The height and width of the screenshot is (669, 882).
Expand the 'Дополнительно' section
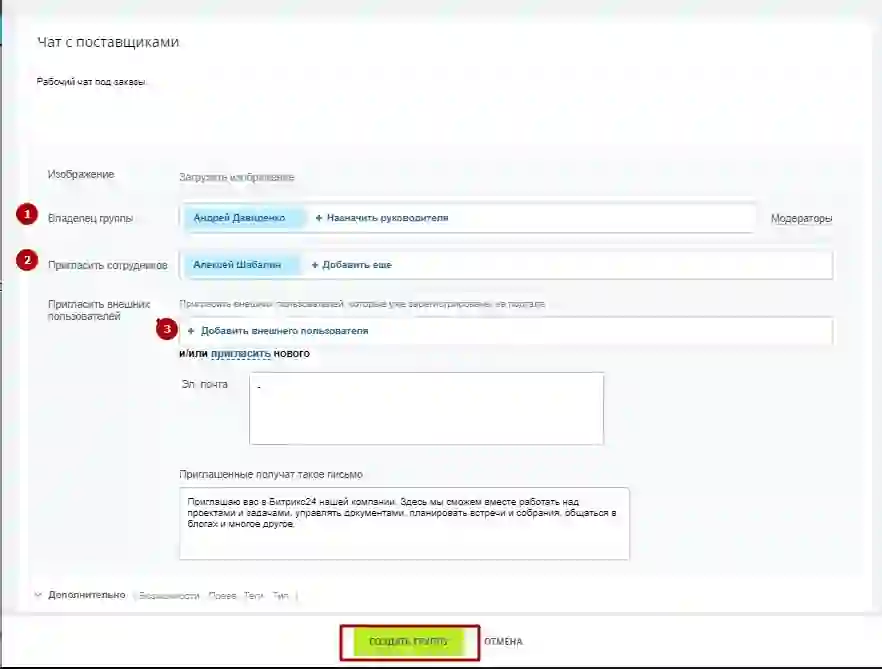pos(87,595)
